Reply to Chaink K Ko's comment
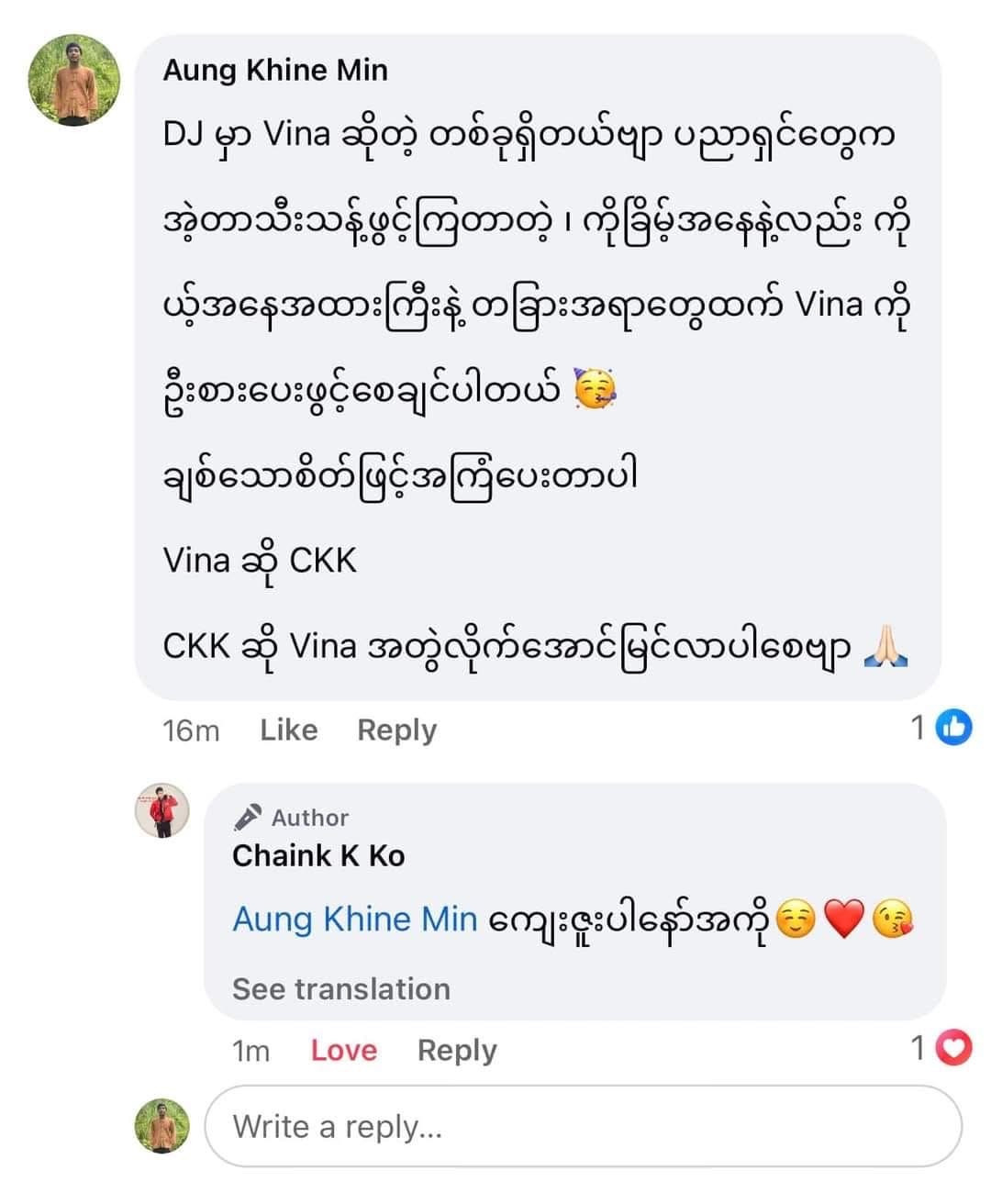Image resolution: width=991 pixels, height=1204 pixels. 457,1050
